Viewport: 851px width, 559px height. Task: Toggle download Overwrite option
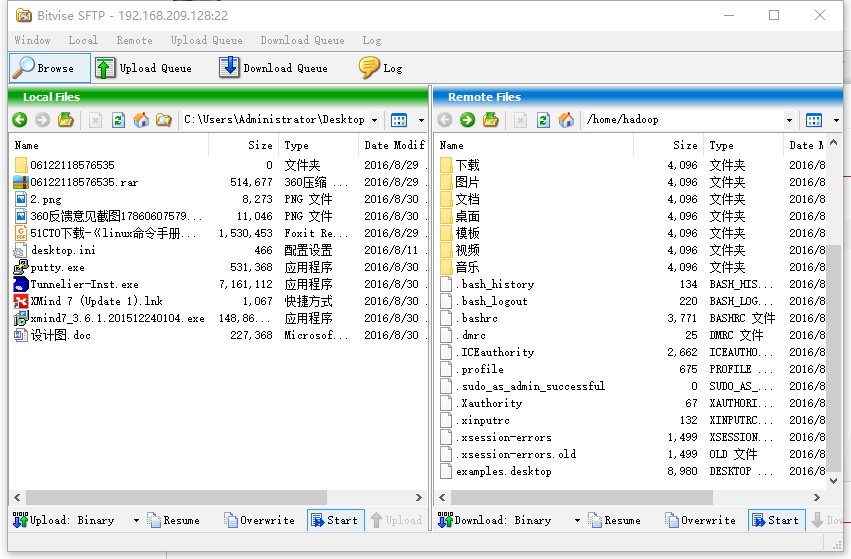701,520
